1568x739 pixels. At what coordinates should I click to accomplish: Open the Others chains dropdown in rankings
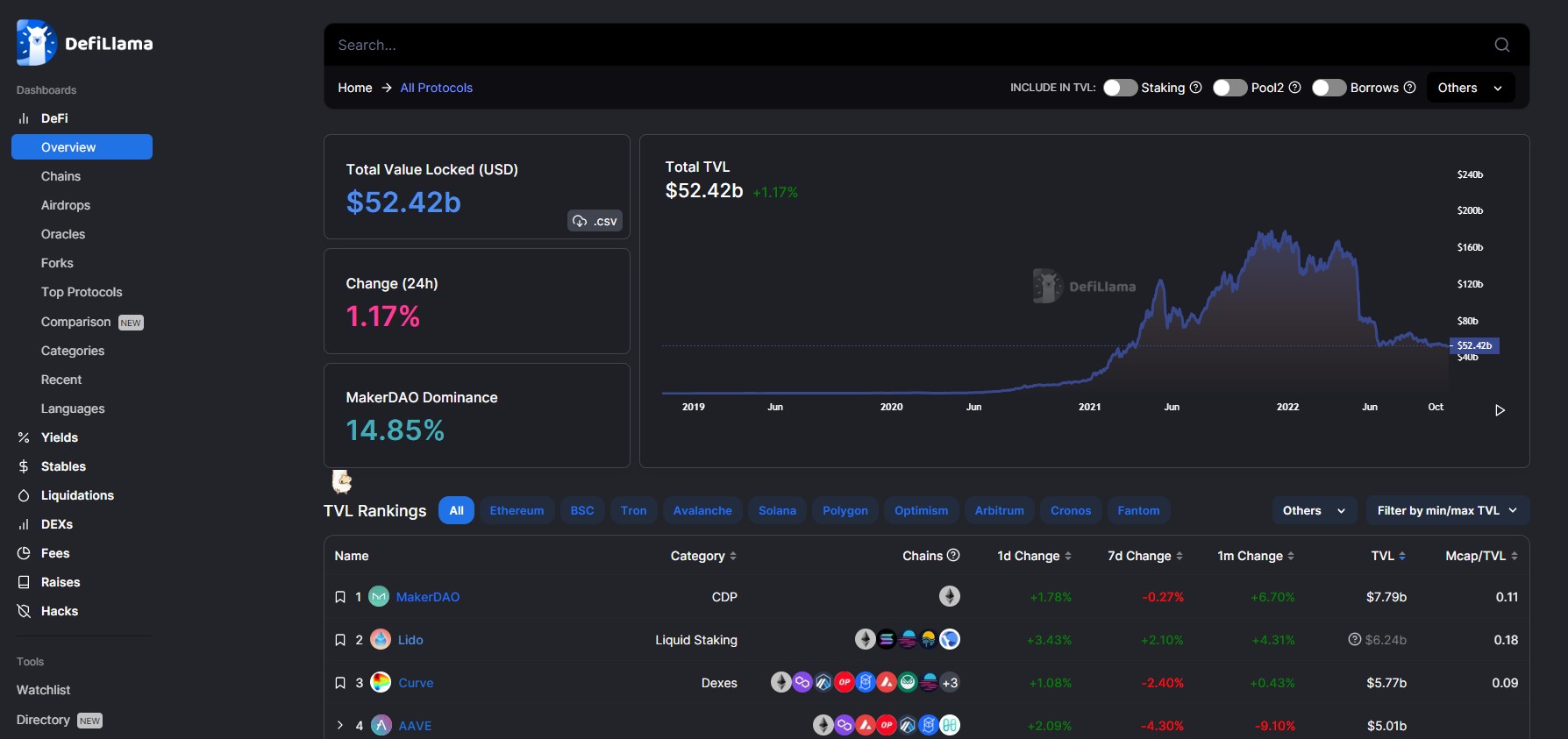coord(1315,510)
